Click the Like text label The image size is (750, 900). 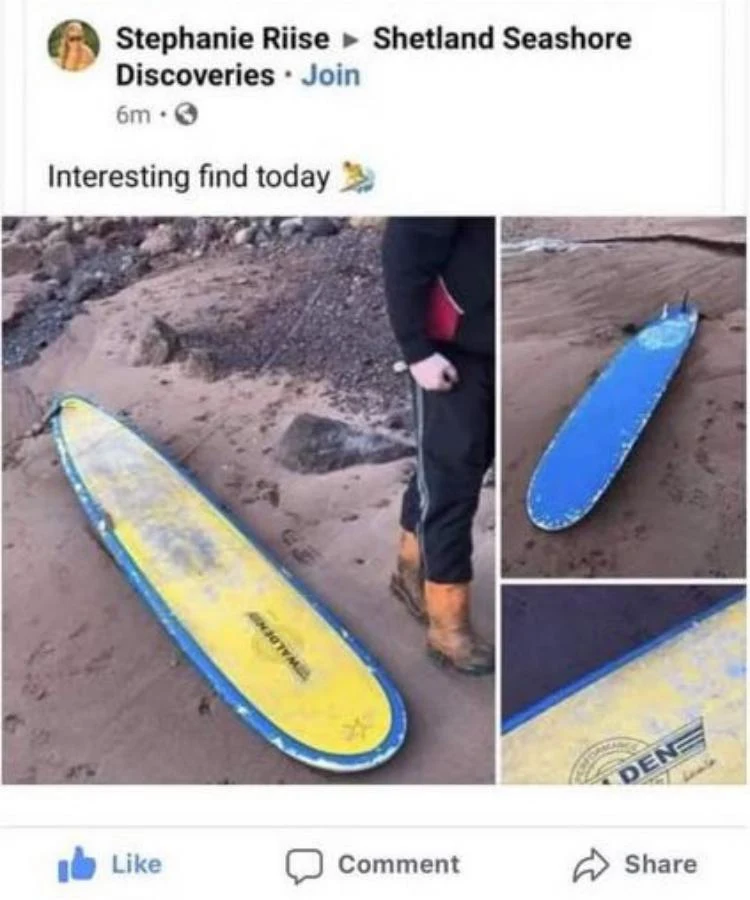pos(137,864)
